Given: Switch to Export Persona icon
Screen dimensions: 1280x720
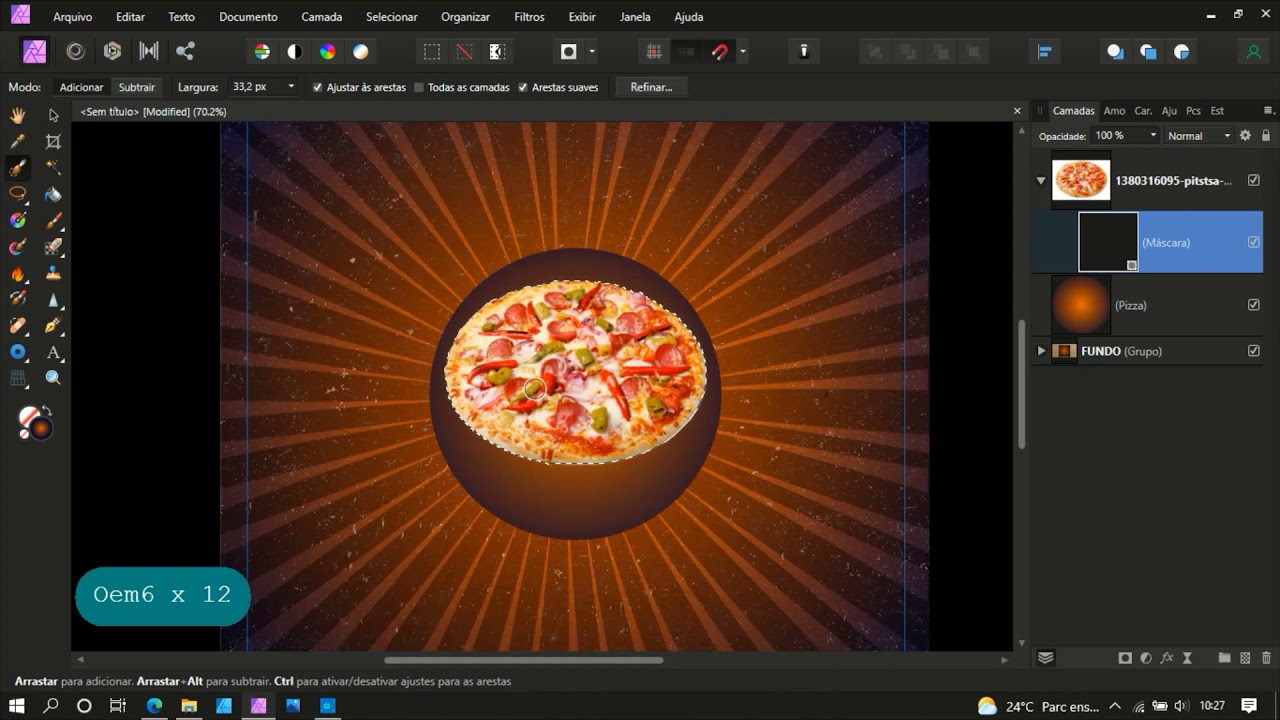Looking at the screenshot, I should point(185,52).
